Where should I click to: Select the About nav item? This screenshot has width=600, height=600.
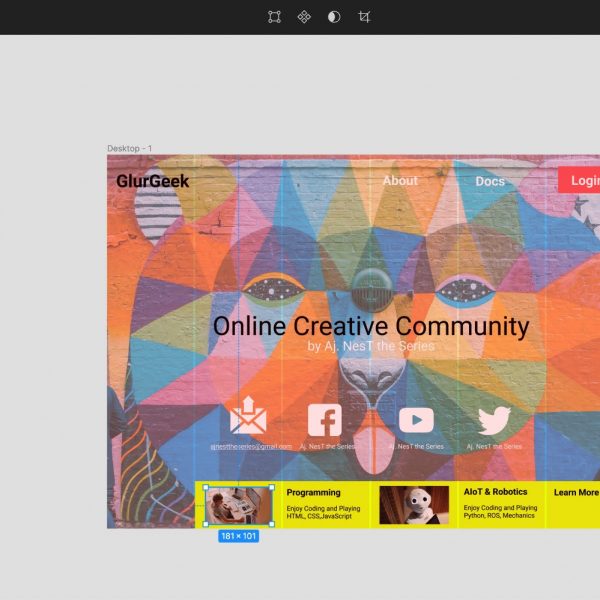[400, 181]
